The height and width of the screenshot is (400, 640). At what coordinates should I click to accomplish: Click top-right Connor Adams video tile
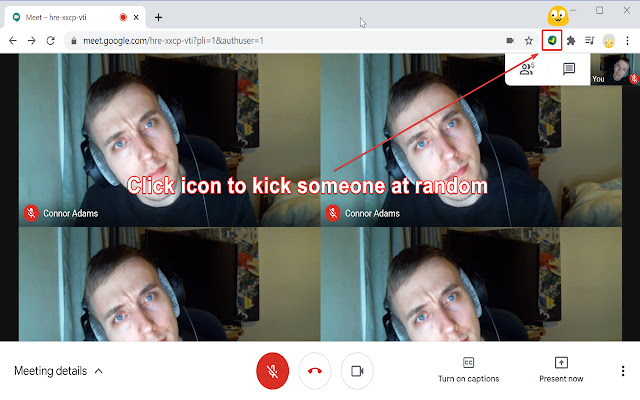[x=471, y=140]
